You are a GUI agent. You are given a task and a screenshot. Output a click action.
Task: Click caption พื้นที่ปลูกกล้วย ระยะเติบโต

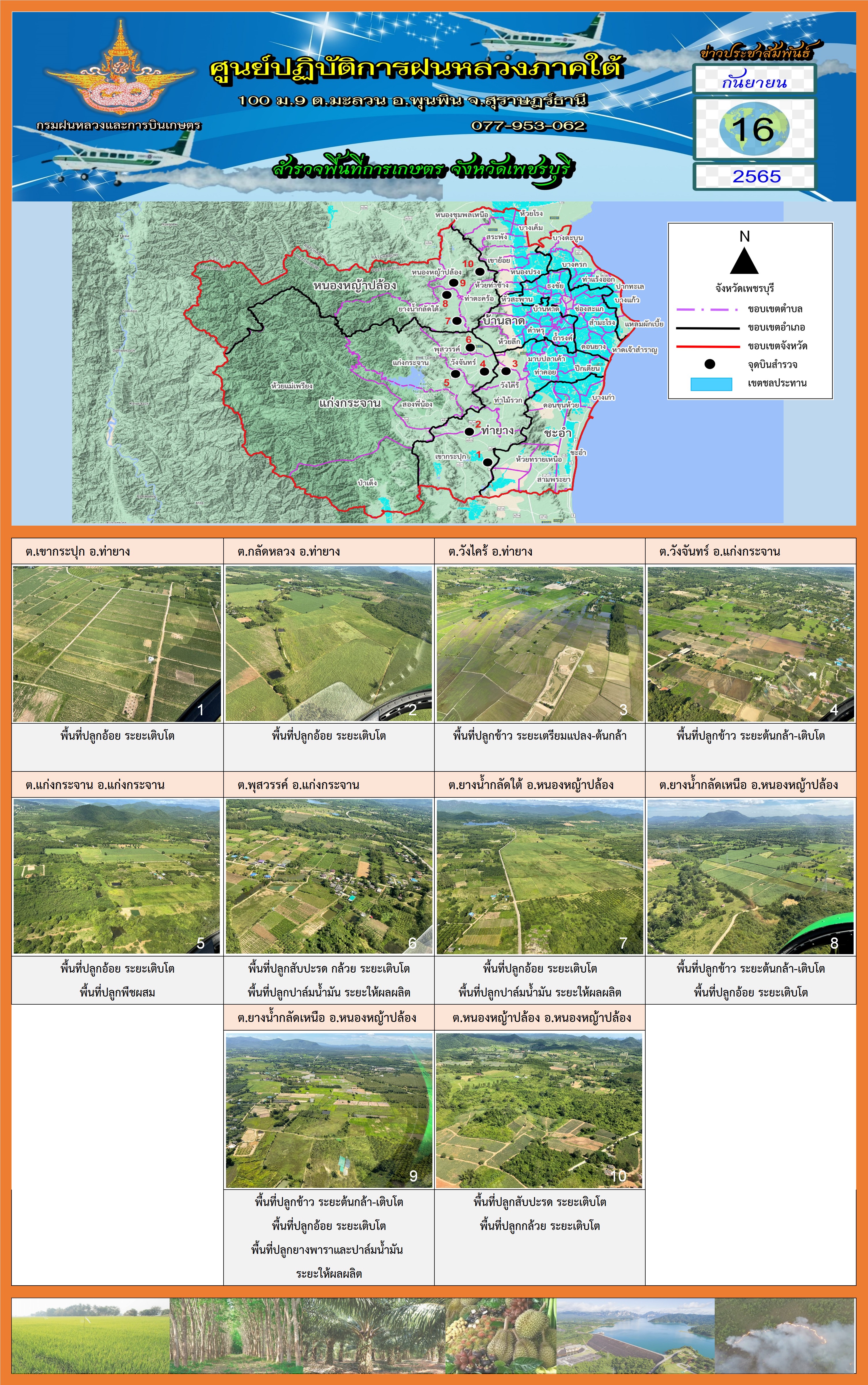coord(540,1226)
